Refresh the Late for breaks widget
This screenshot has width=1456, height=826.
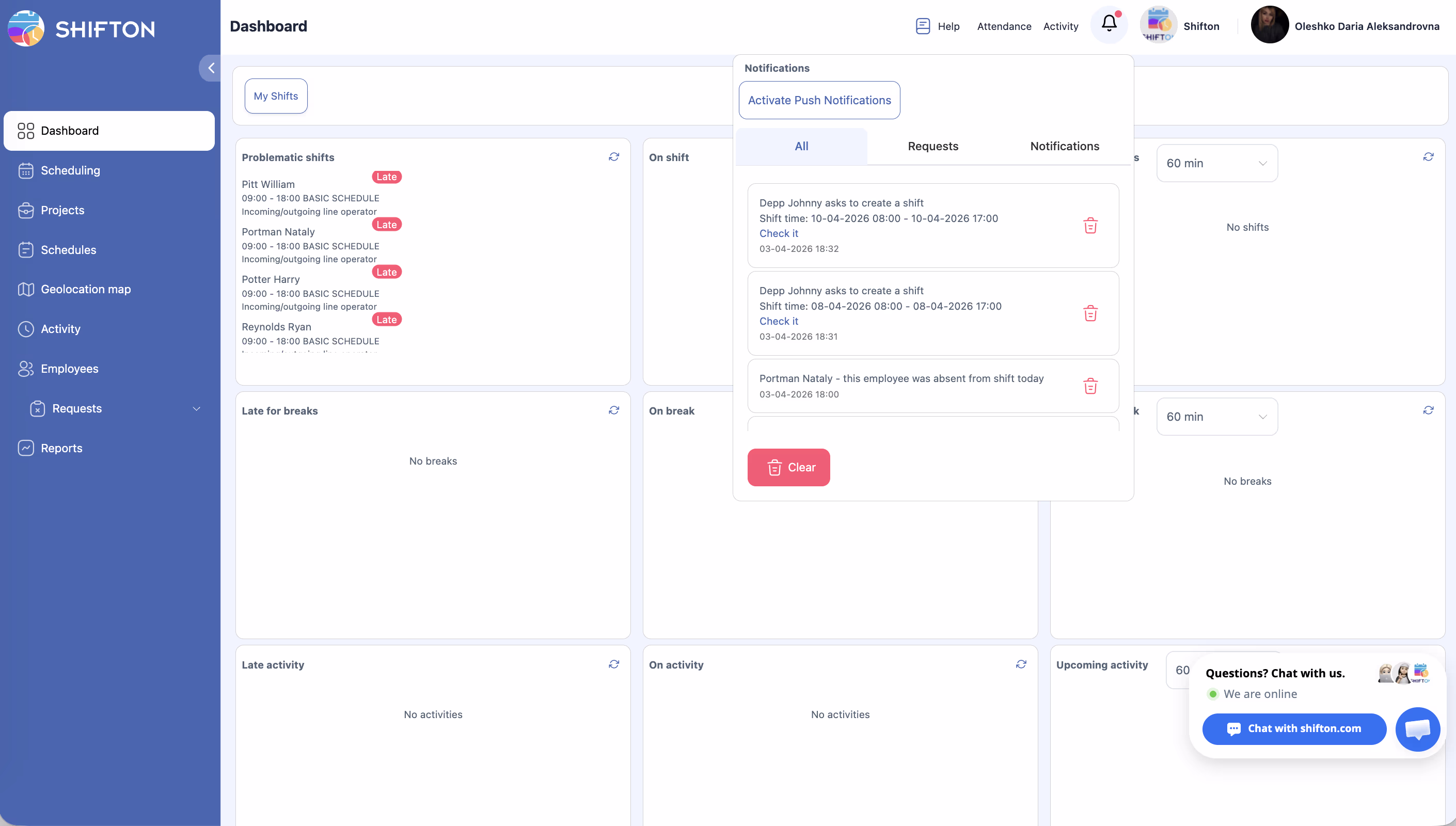point(614,410)
